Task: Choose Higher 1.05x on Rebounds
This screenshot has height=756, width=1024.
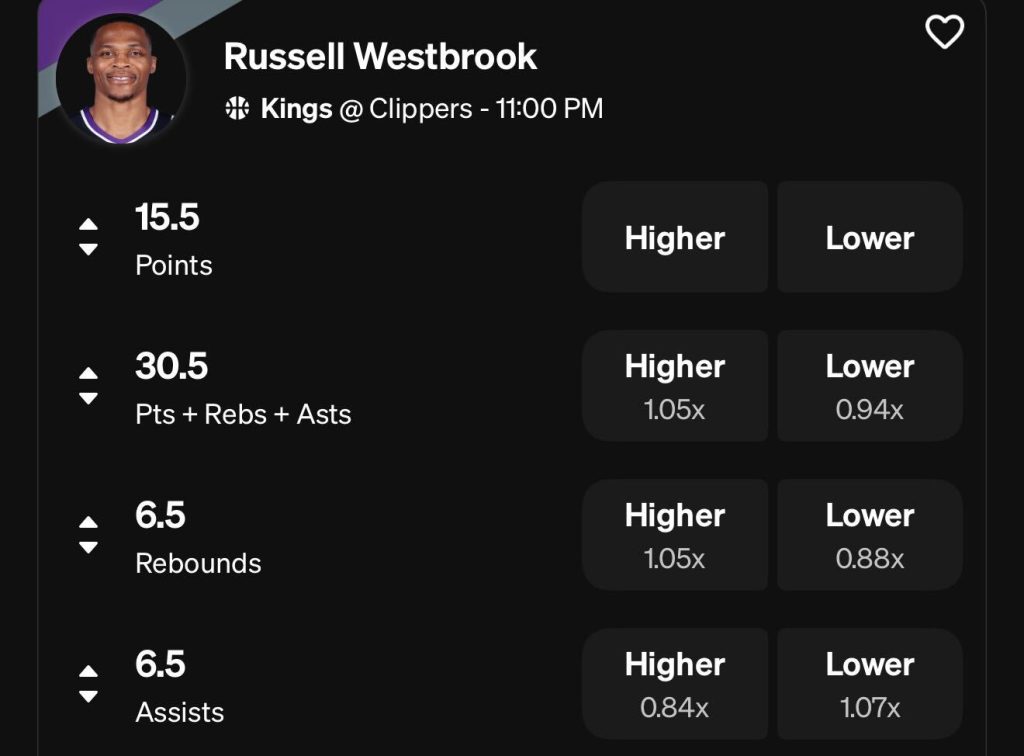Action: [x=675, y=534]
